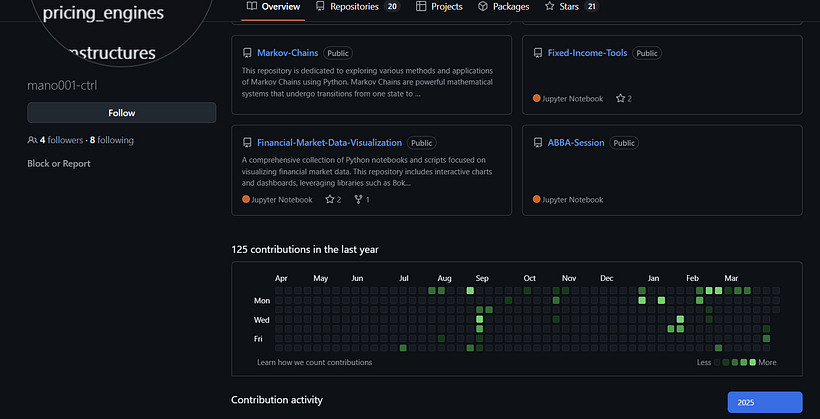The height and width of the screenshot is (419, 820).
Task: Click Public badge next to Markov-Chains
Action: tap(338, 53)
